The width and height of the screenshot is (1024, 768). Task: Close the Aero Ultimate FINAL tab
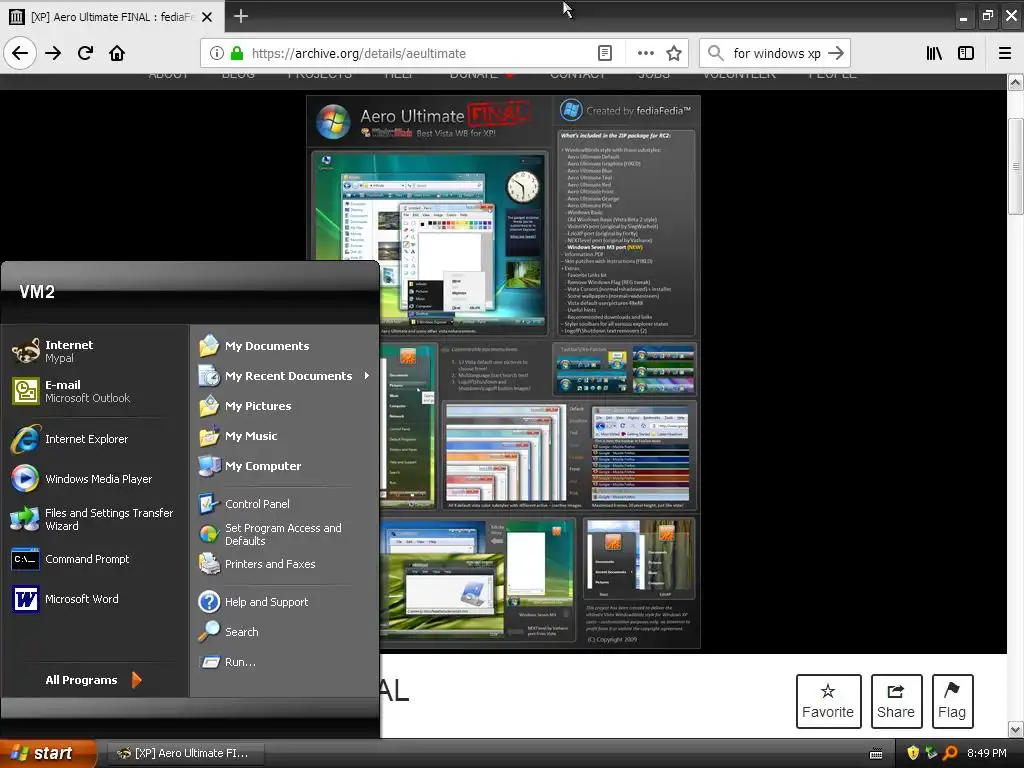tap(207, 17)
